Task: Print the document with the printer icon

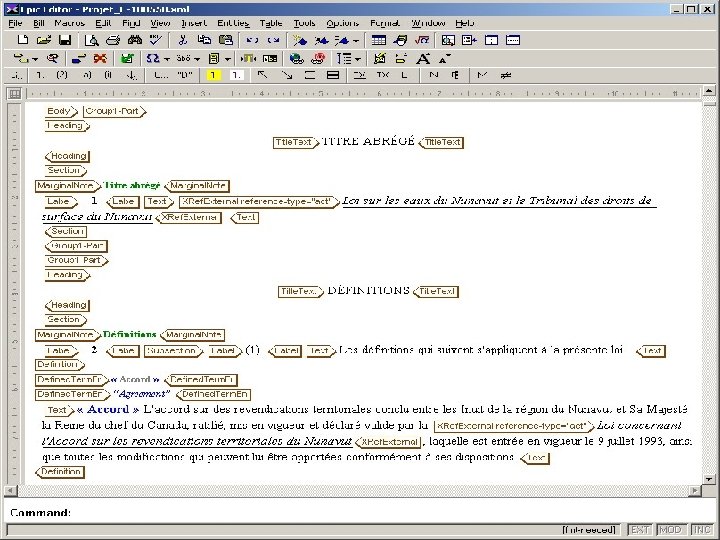Action: pyautogui.click(x=112, y=40)
